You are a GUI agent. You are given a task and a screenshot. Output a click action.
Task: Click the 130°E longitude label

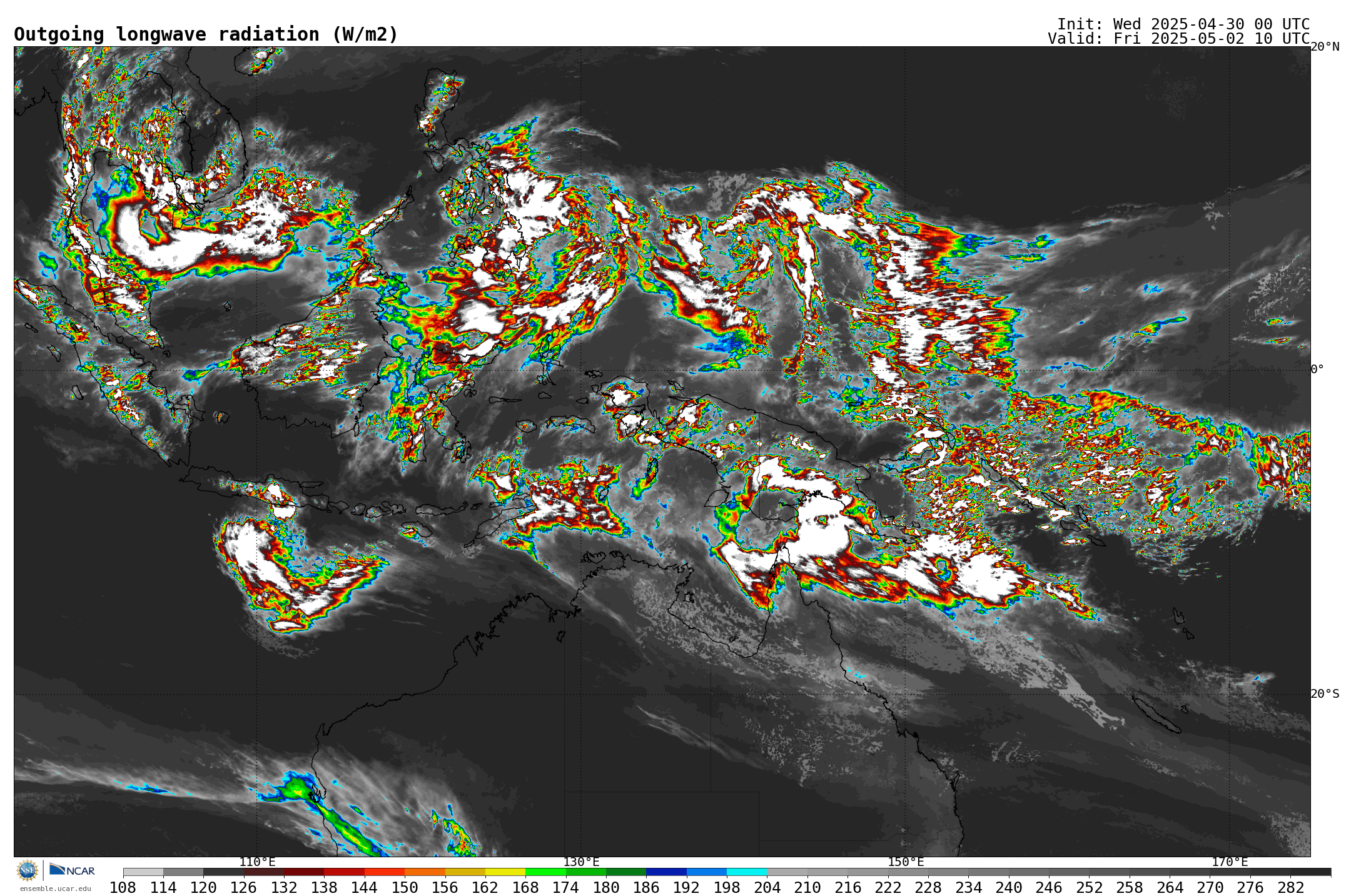pos(581,862)
